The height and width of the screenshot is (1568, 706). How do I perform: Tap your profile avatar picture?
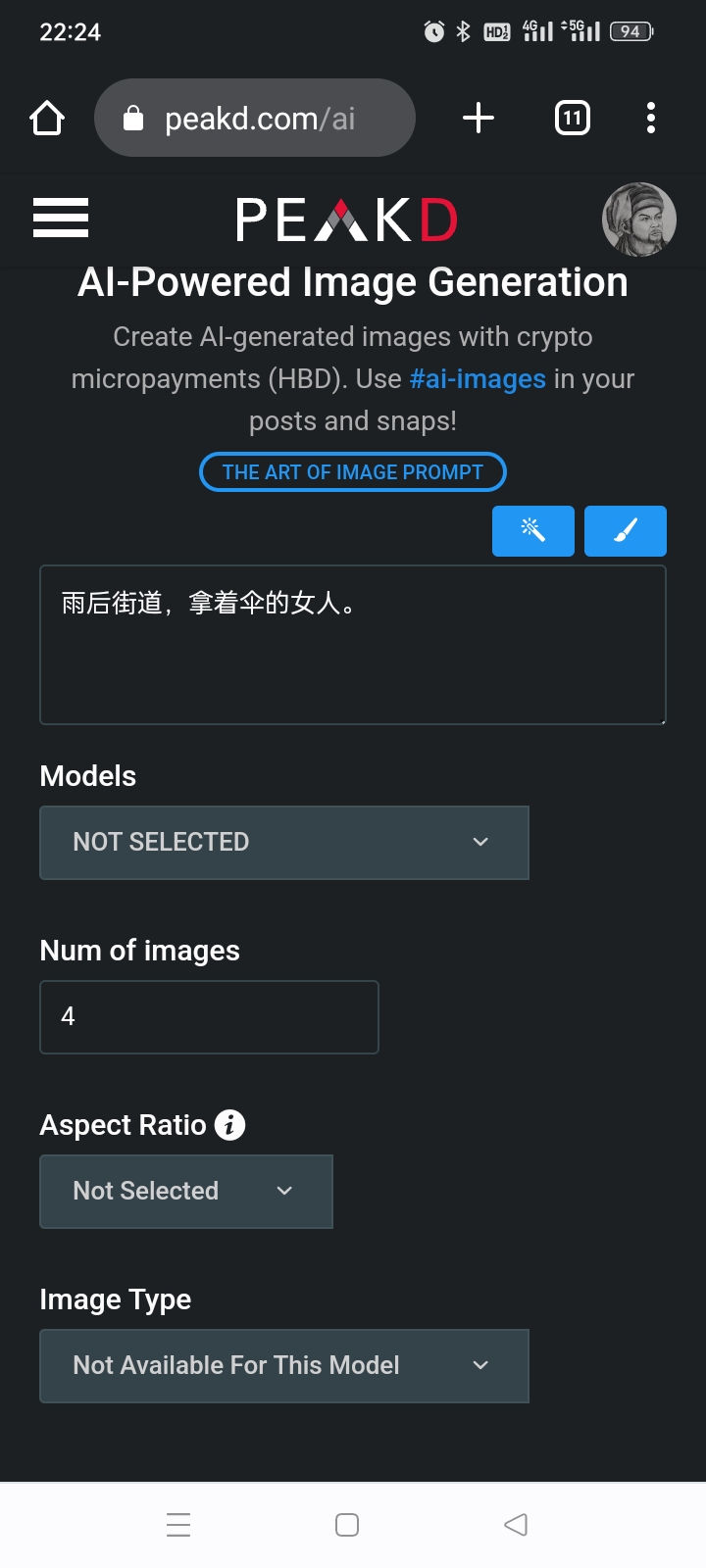[x=638, y=220]
